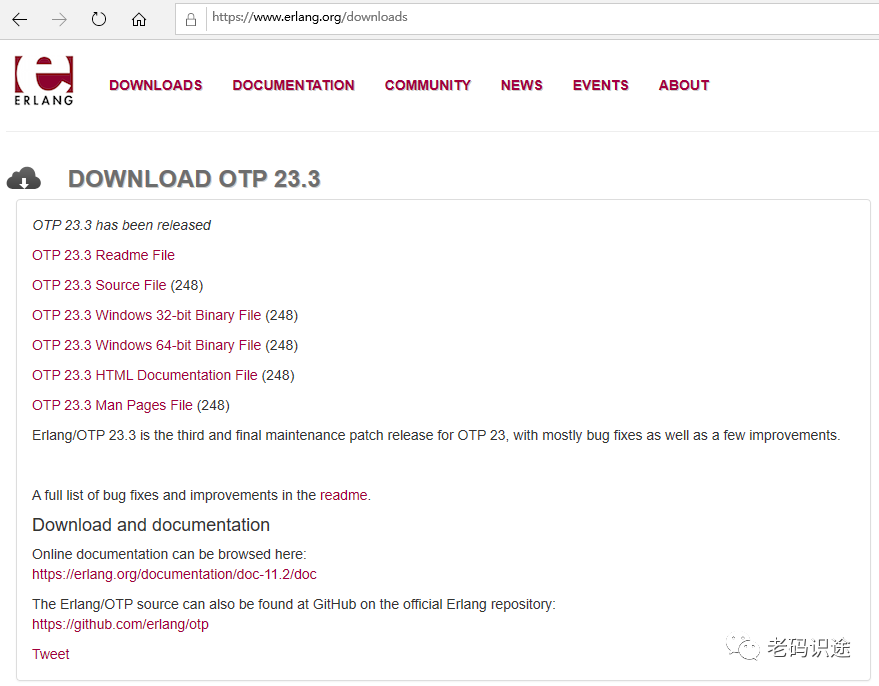879x686 pixels.
Task: Click the sentence about the GitHub Erlang repository
Action: 294,604
